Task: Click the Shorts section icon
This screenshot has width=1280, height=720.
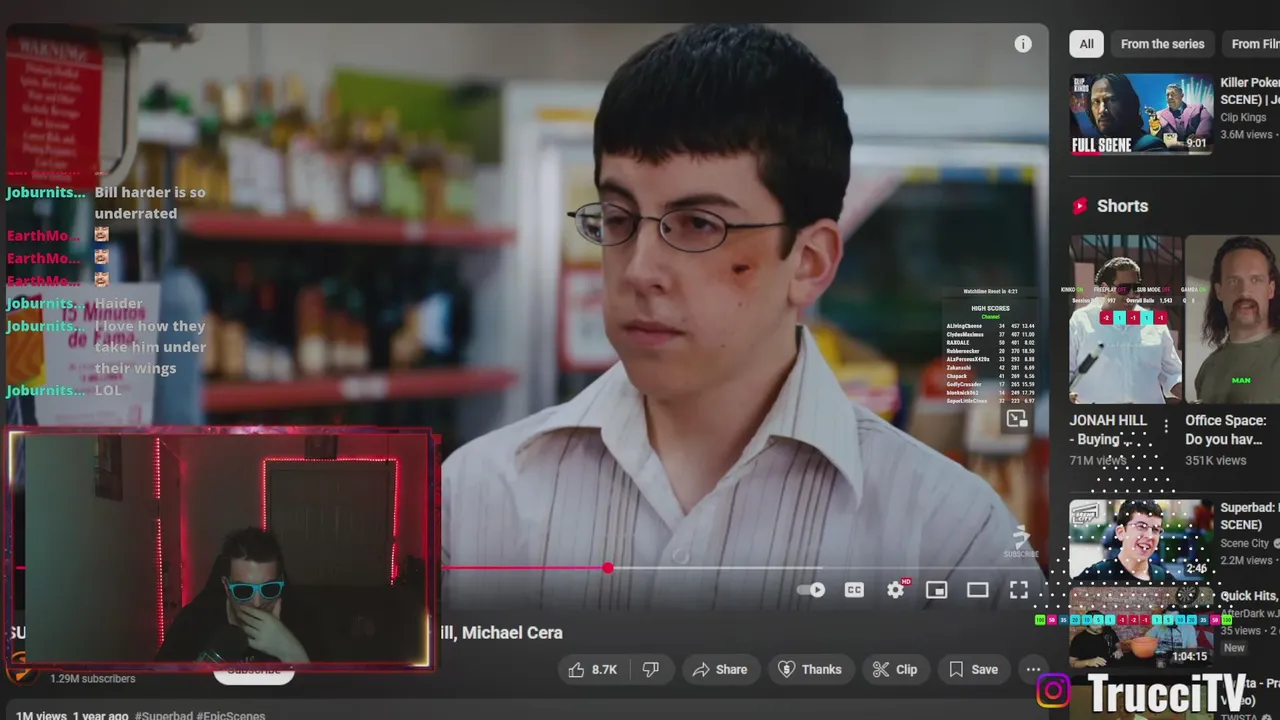Action: coord(1080,206)
